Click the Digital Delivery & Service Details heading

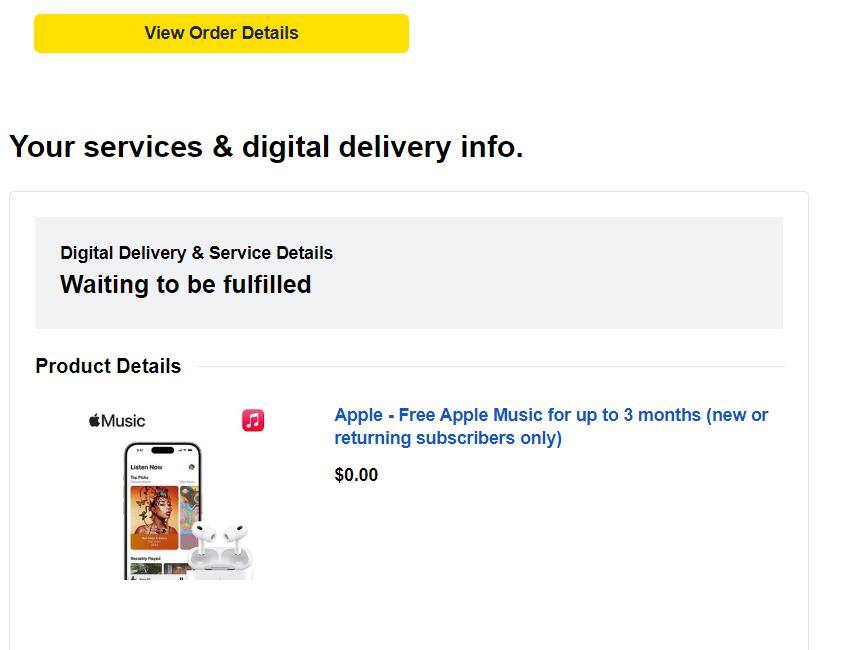pos(196,253)
